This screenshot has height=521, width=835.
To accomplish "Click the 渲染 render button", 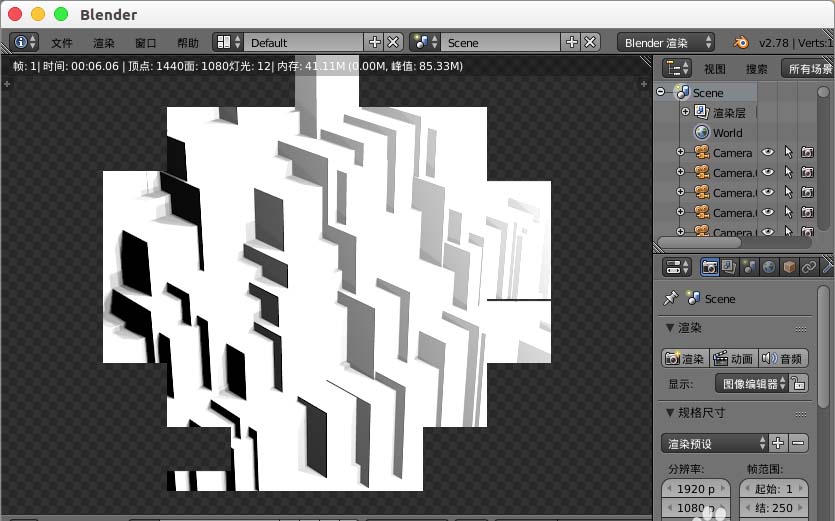I will 684,358.
